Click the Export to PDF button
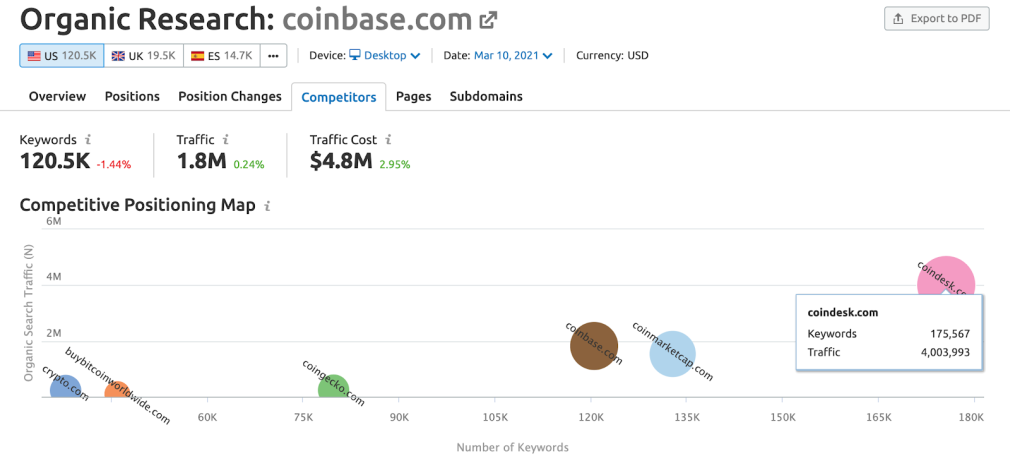Screen dimensions: 1010x468 (937, 19)
